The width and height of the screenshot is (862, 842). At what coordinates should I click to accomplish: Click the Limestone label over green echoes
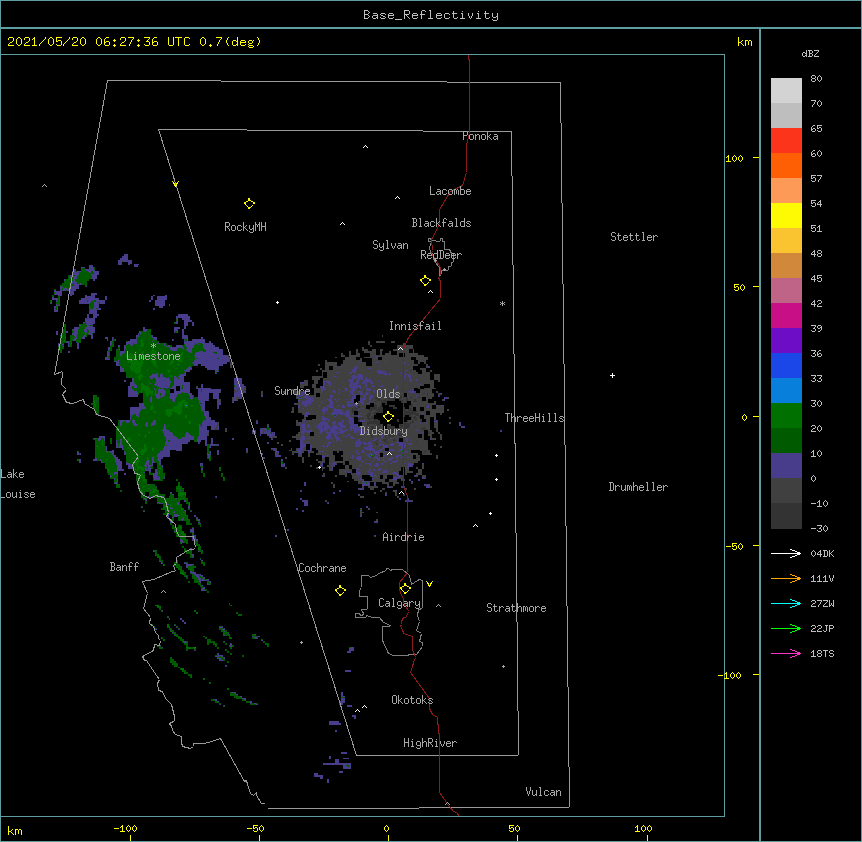pyautogui.click(x=153, y=356)
